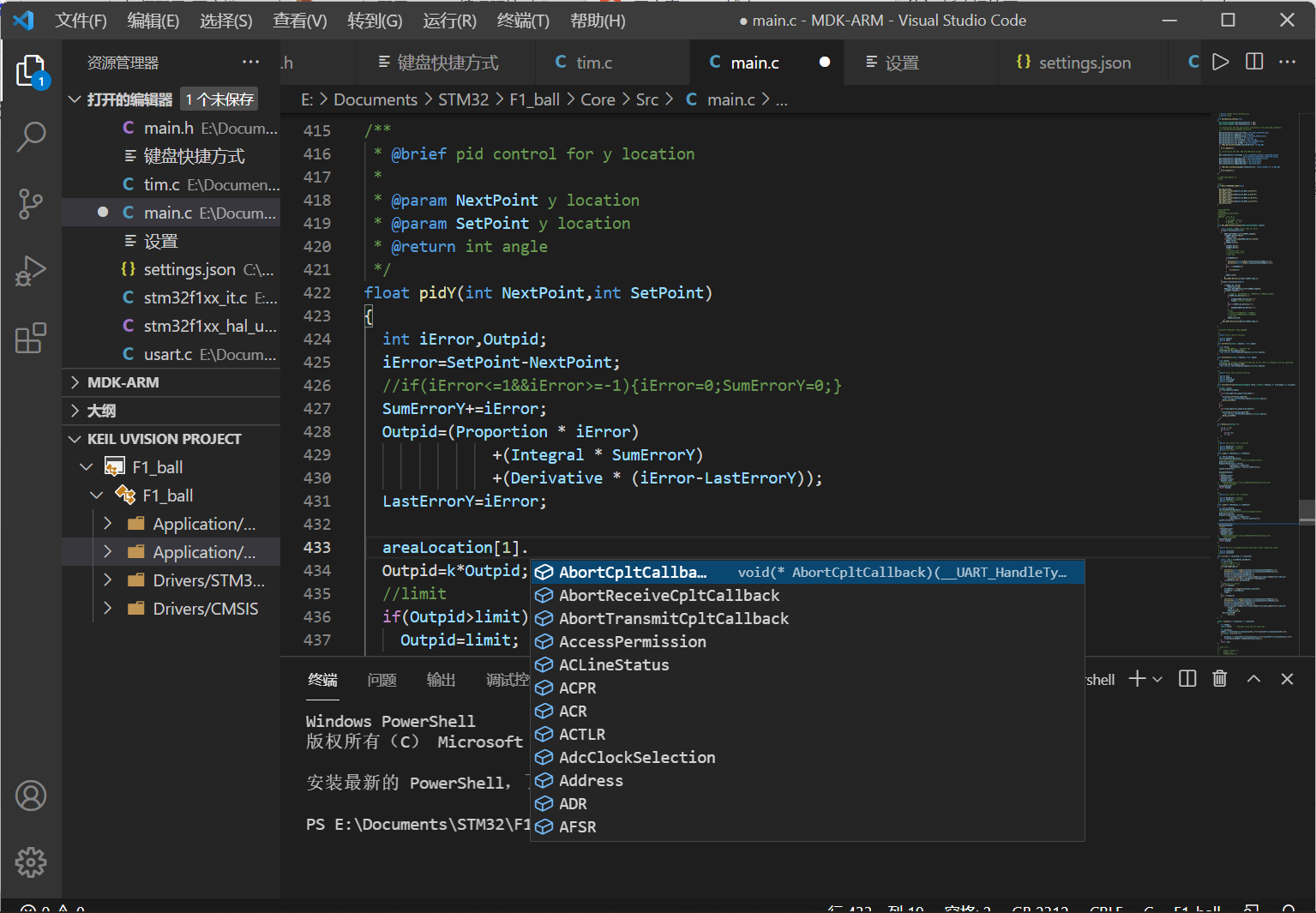This screenshot has width=1316, height=913.
Task: Open the Extensions view
Action: [x=32, y=339]
